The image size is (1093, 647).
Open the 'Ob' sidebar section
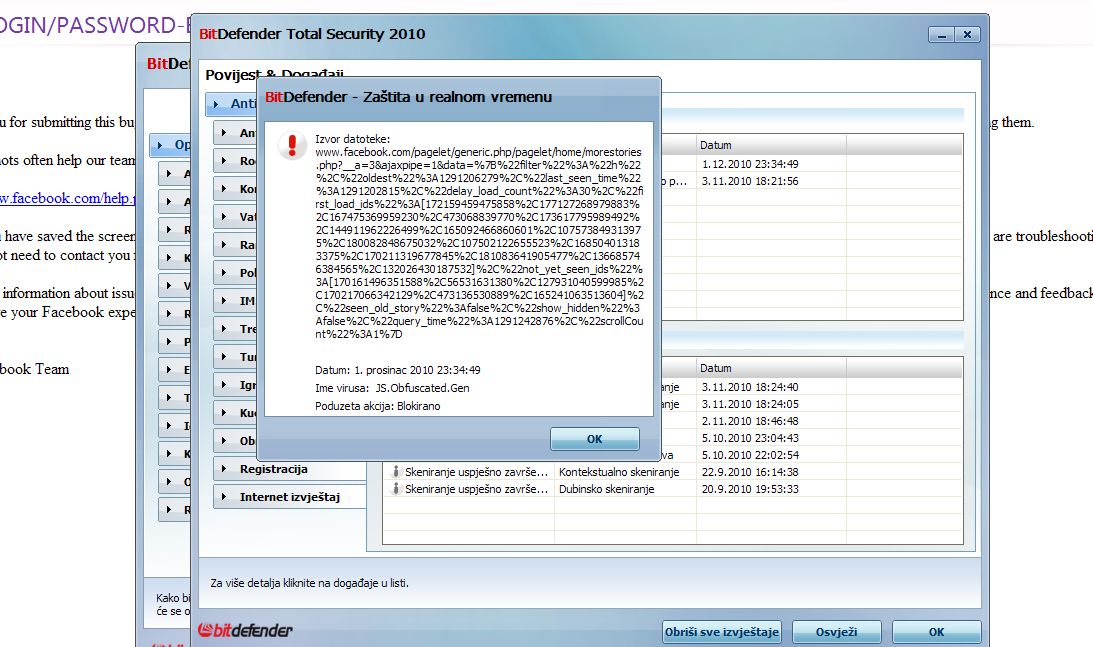click(x=236, y=441)
